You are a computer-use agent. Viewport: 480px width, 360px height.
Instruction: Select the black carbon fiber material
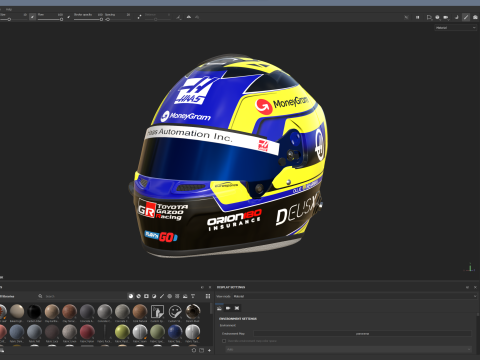coord(34,312)
